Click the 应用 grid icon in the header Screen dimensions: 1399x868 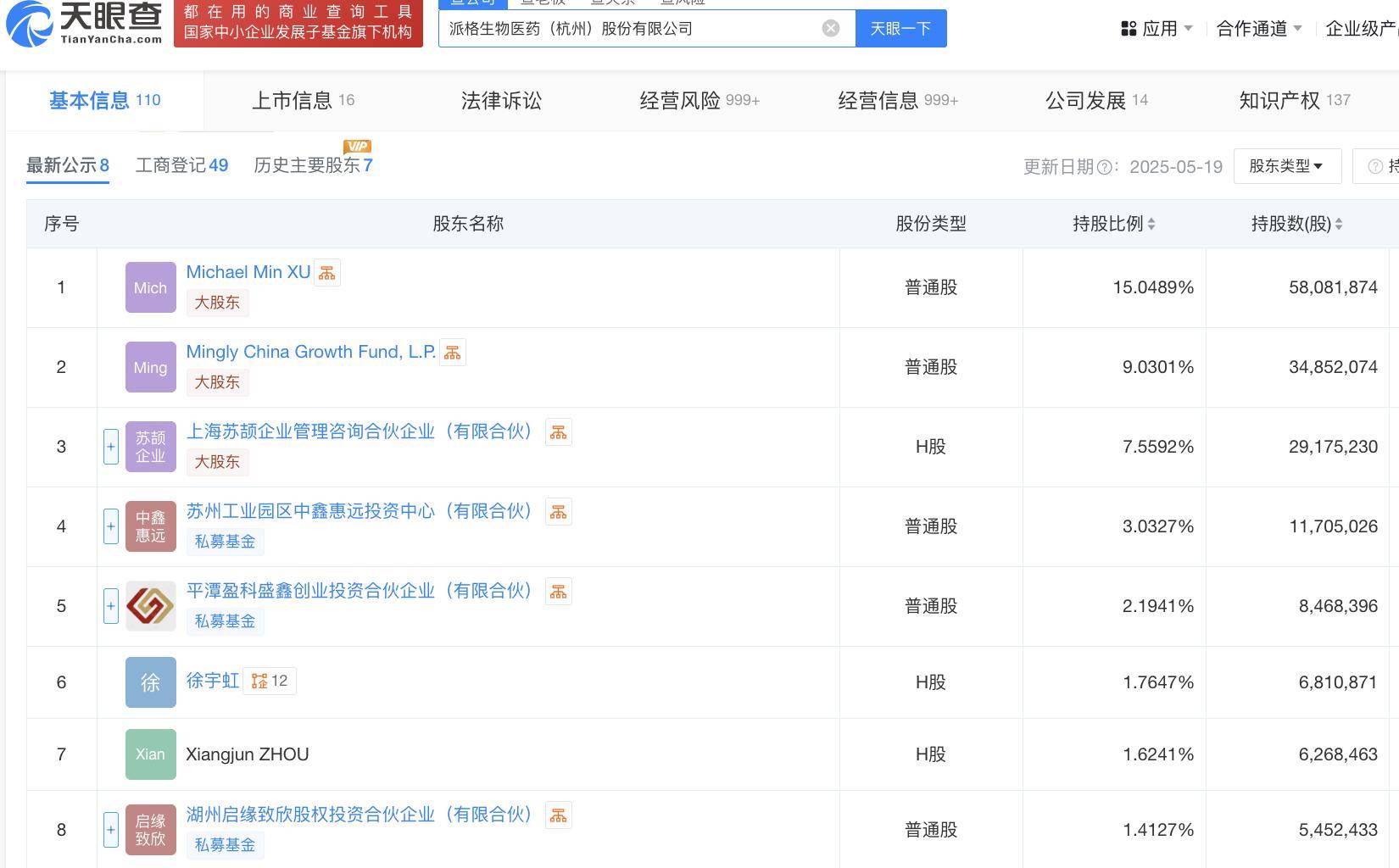pyautogui.click(x=1129, y=29)
